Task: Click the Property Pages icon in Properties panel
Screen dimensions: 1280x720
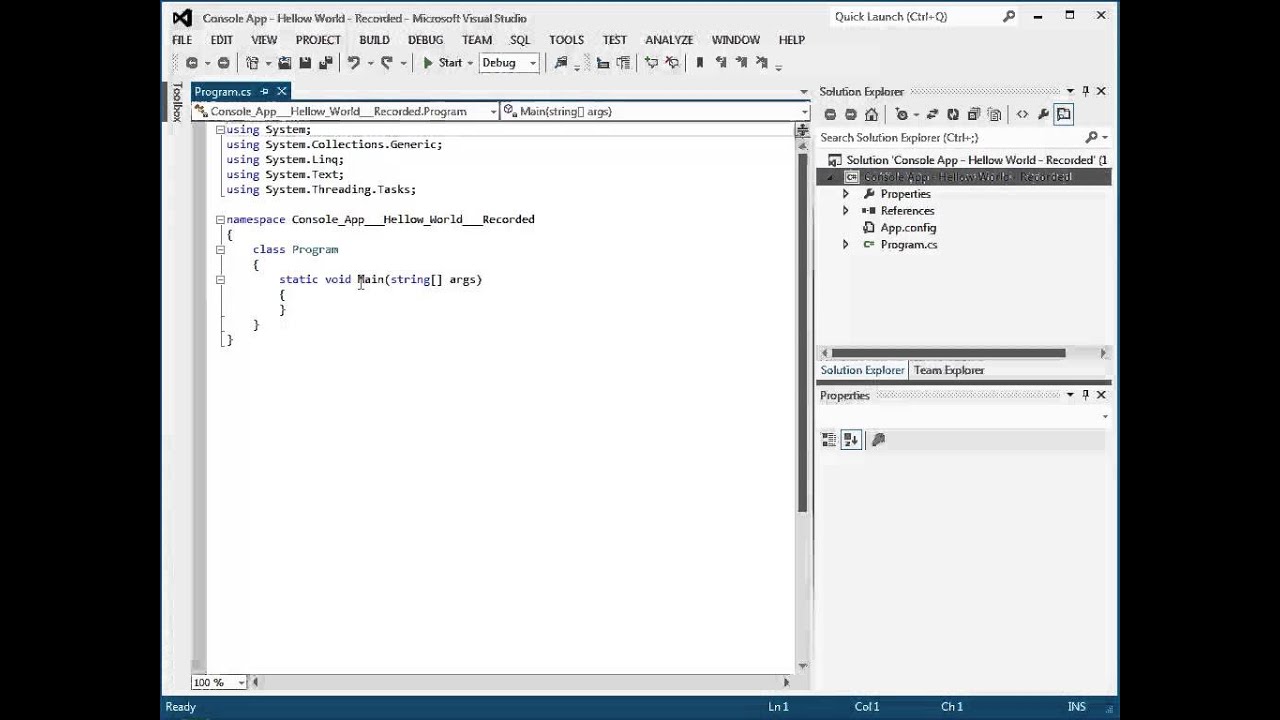Action: (879, 439)
